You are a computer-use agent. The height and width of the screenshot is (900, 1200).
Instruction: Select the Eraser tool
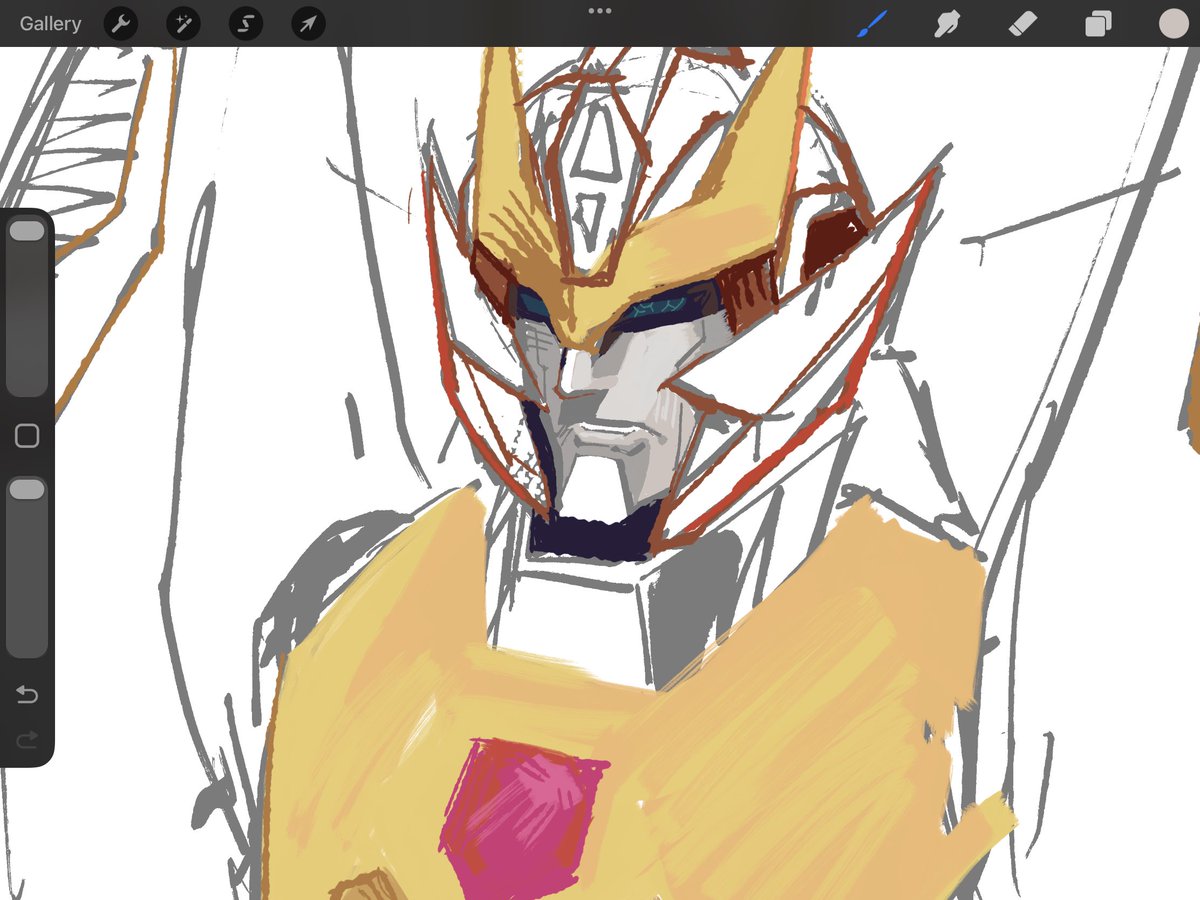click(1022, 23)
